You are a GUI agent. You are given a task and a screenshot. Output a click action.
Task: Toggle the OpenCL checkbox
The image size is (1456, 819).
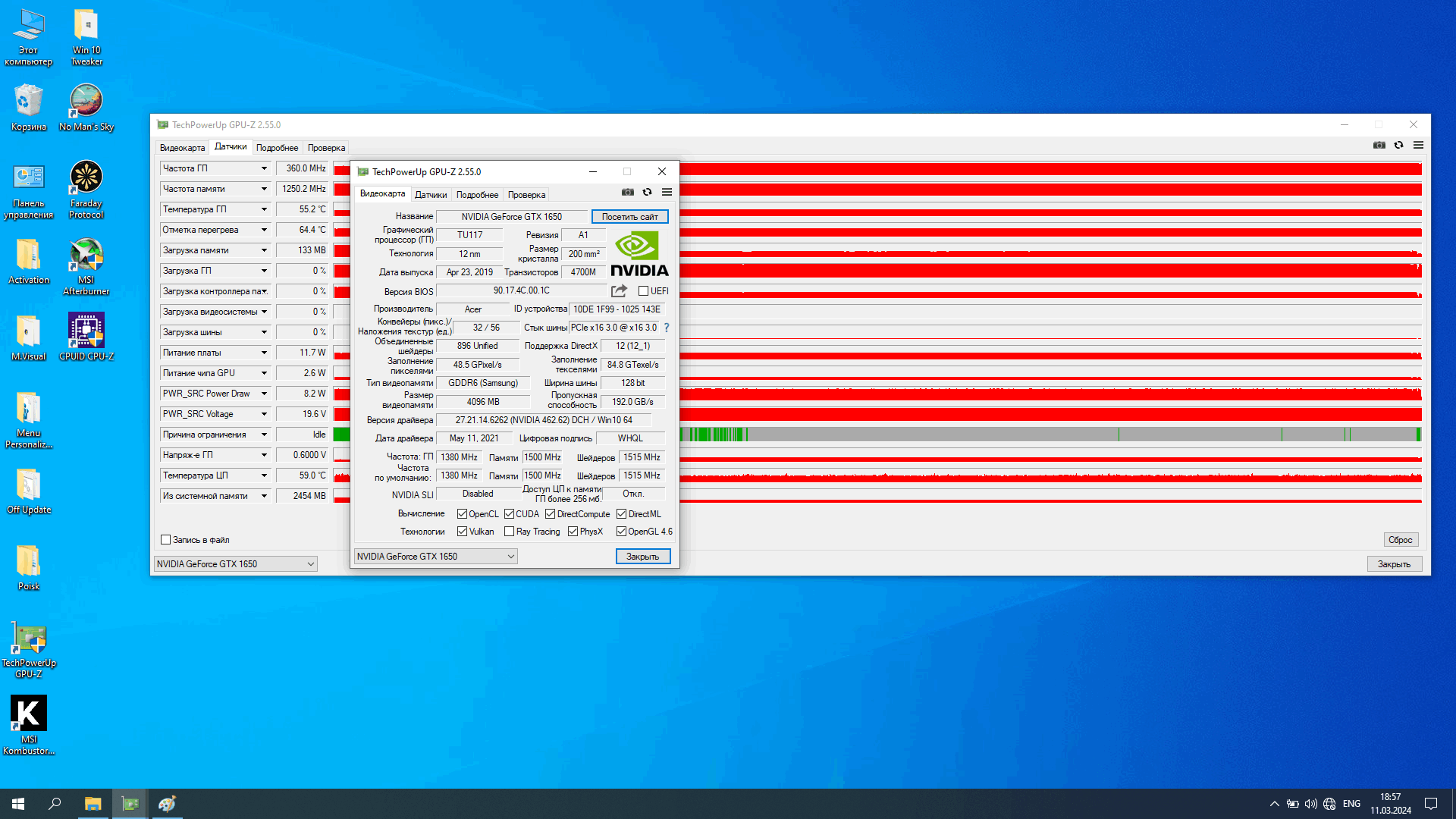tap(462, 514)
